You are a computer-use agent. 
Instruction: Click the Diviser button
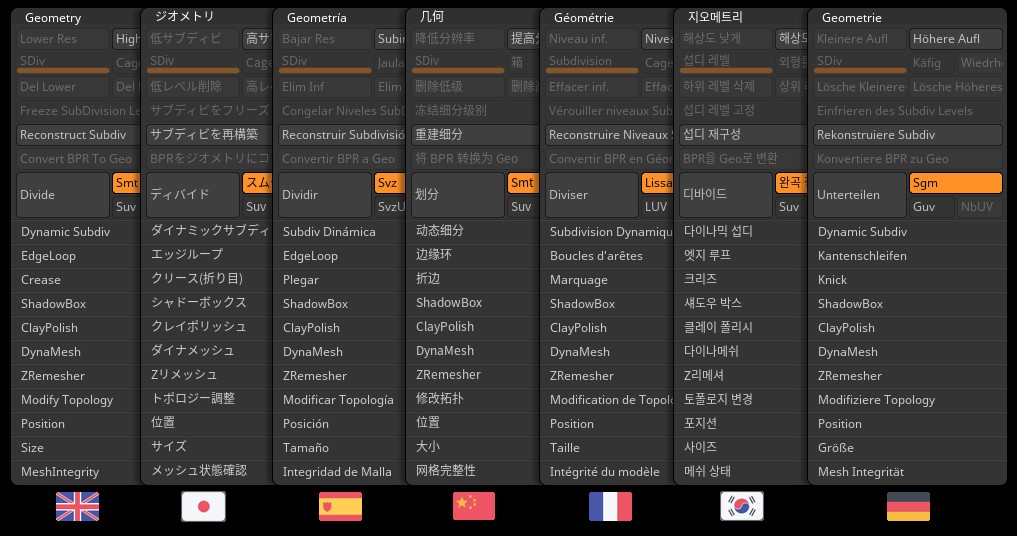[592, 195]
